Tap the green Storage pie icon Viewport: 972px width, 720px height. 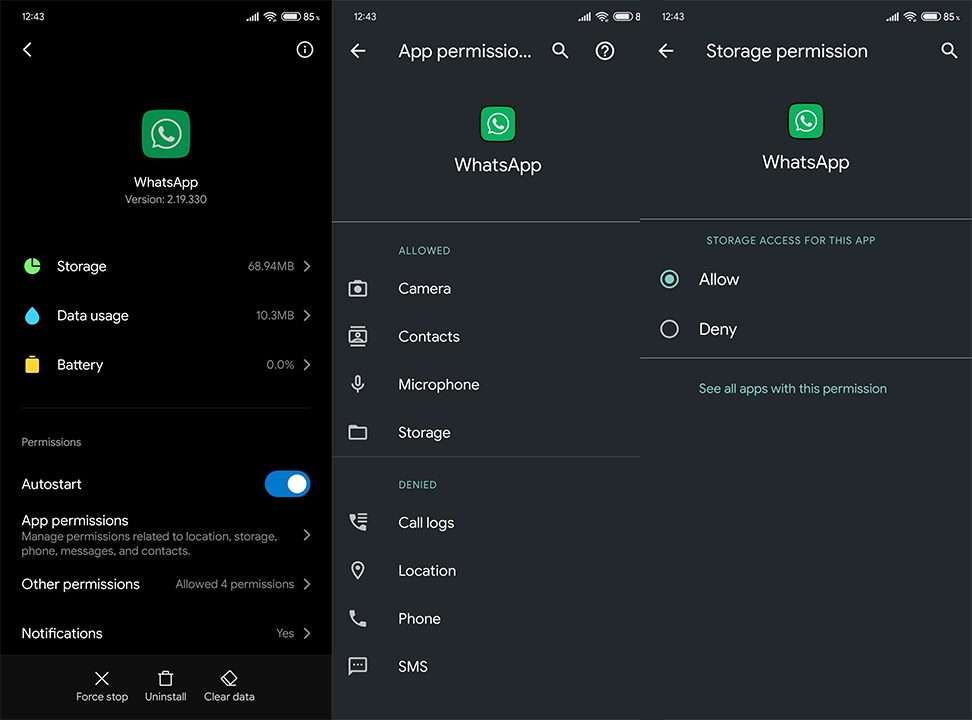click(32, 266)
